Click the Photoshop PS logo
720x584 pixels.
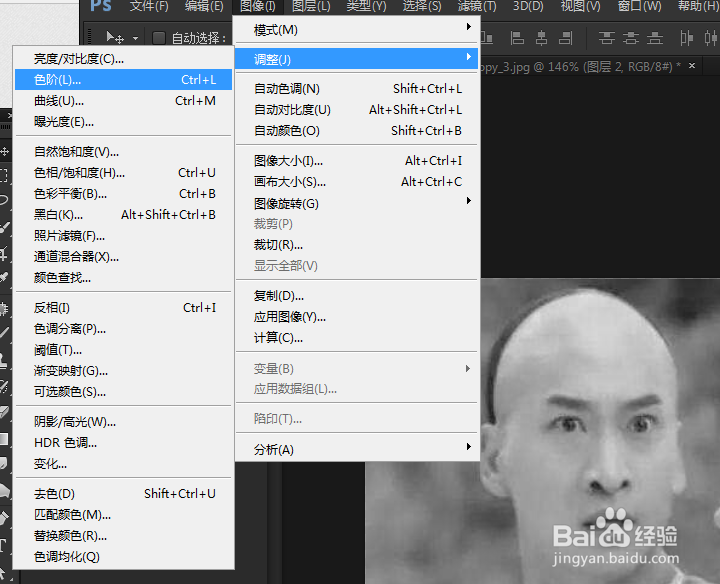[101, 6]
